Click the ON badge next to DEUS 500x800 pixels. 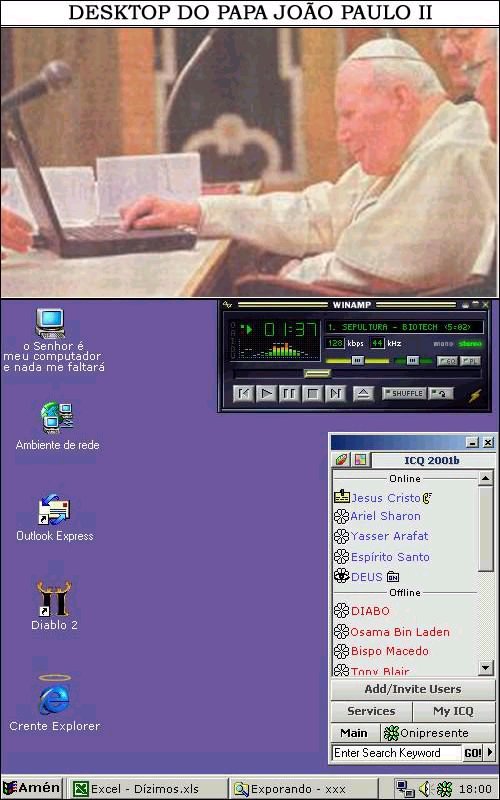[392, 577]
